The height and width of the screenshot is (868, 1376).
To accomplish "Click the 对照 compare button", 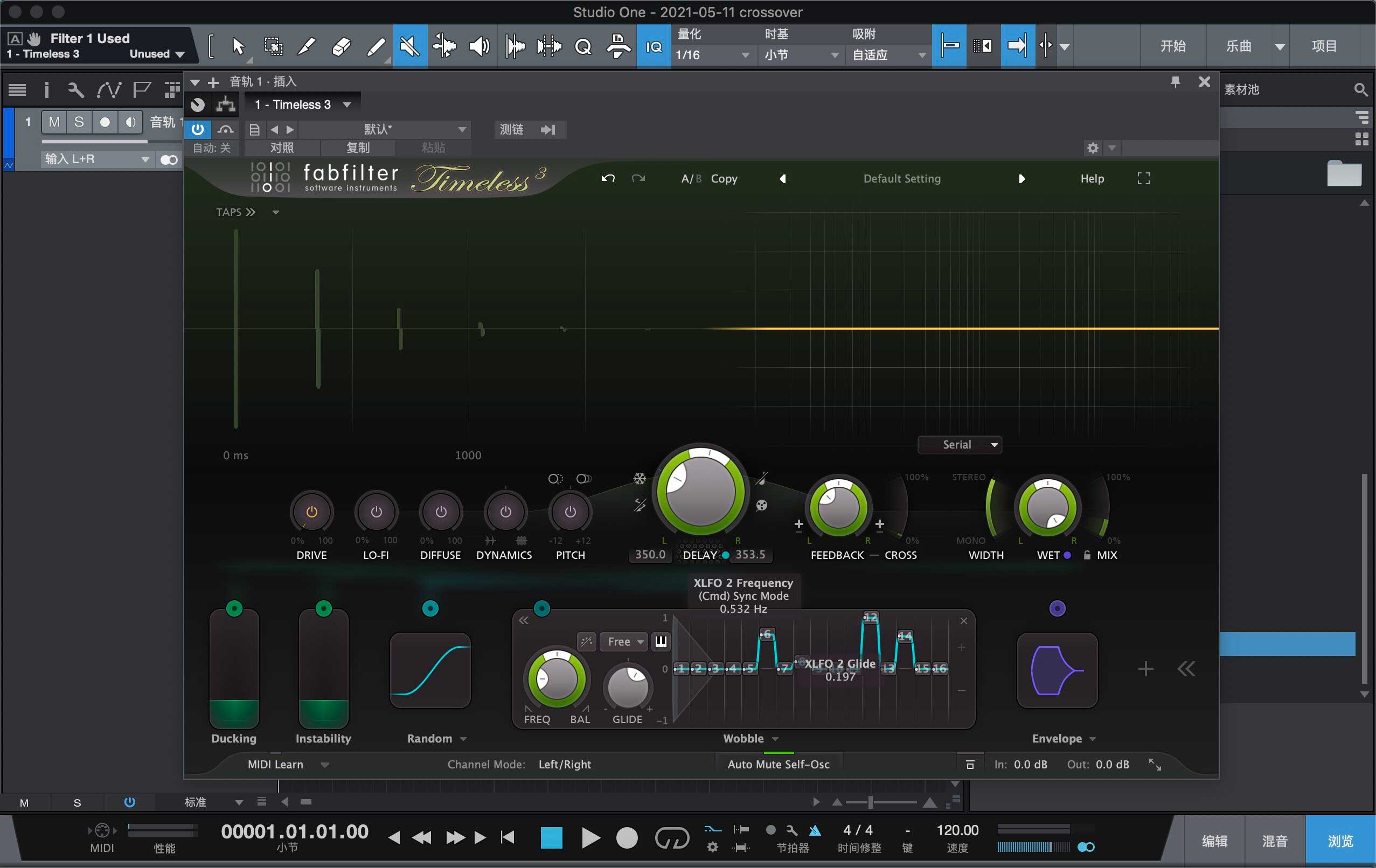I will click(282, 148).
